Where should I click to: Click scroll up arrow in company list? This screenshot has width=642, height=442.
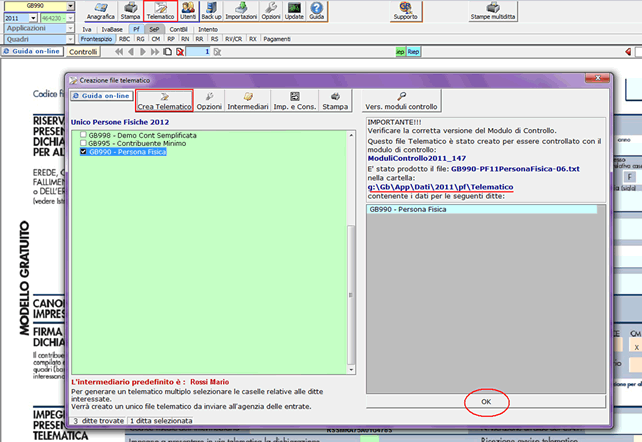tap(351, 135)
